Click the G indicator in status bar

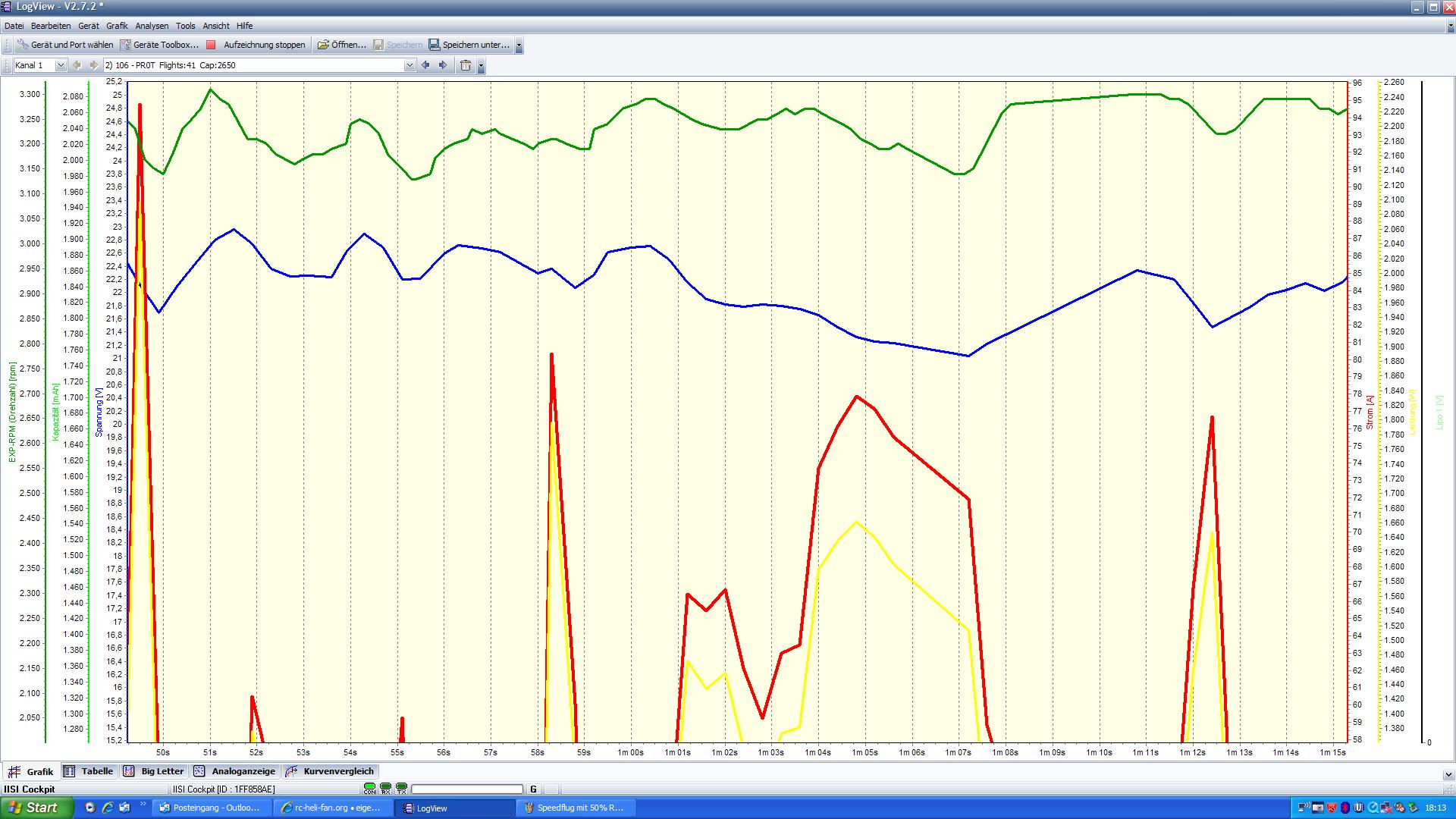[533, 789]
